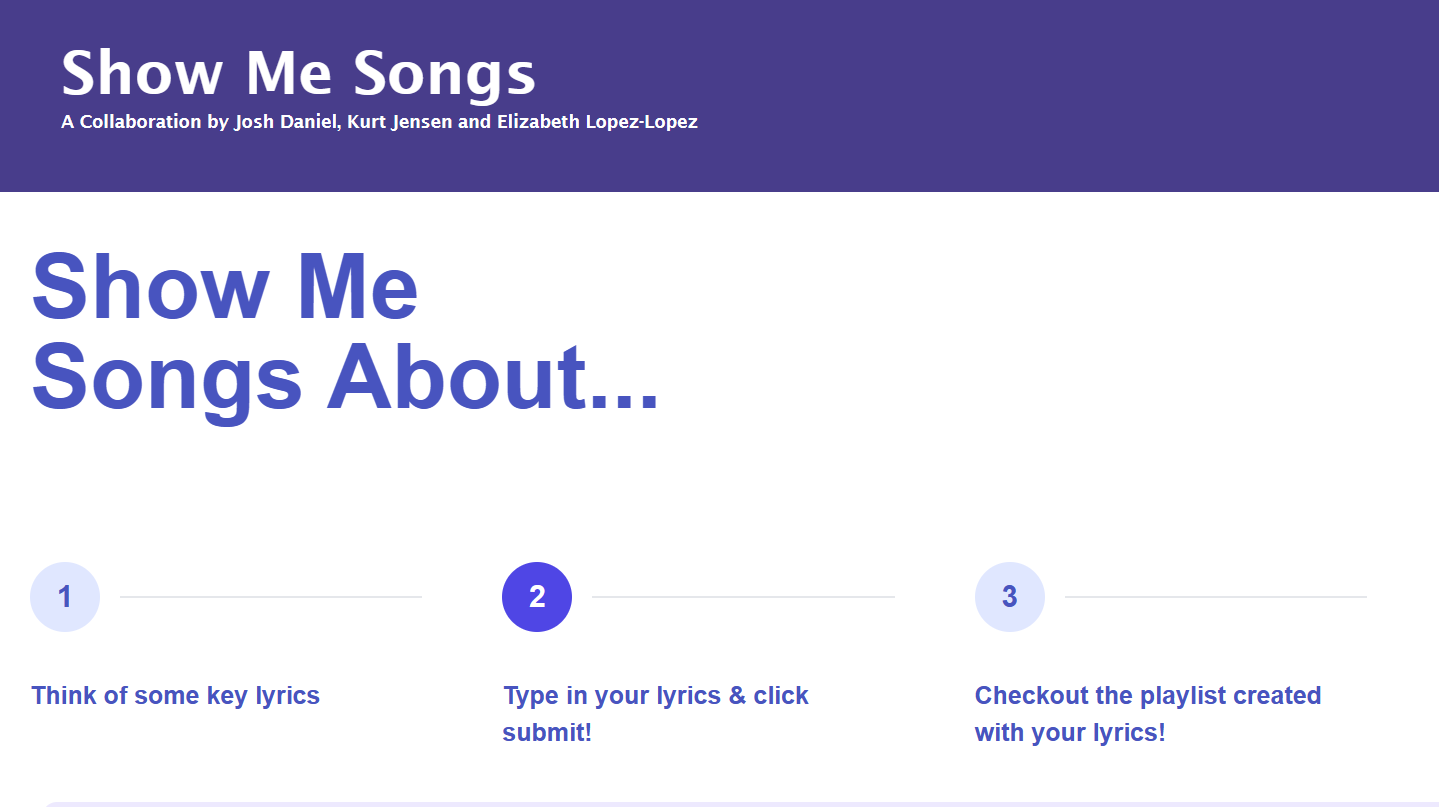Click the step 1 circle
Screen dimensions: 1439x807
tap(65, 597)
